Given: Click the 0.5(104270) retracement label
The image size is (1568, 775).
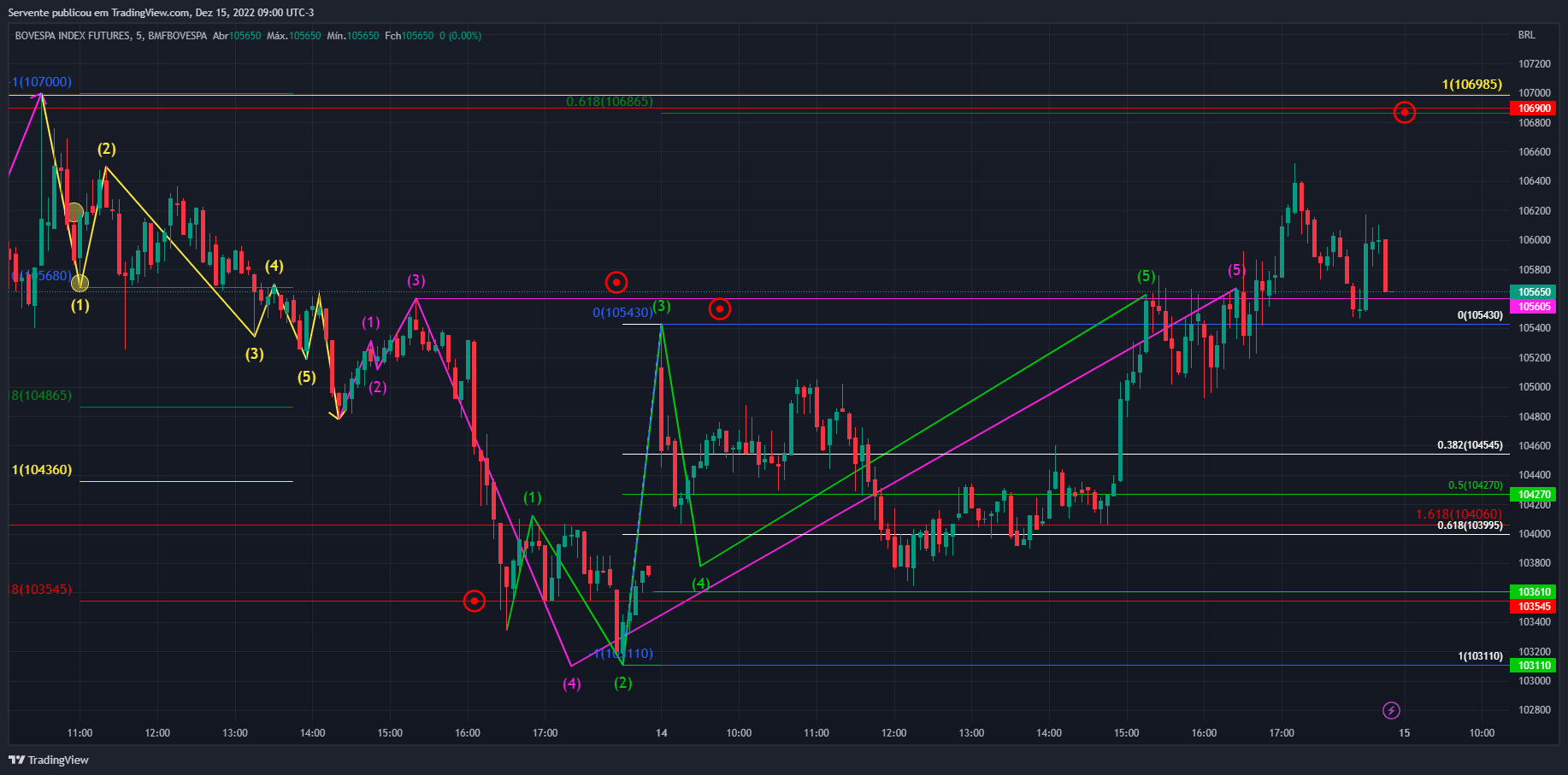Looking at the screenshot, I should 1475,485.
